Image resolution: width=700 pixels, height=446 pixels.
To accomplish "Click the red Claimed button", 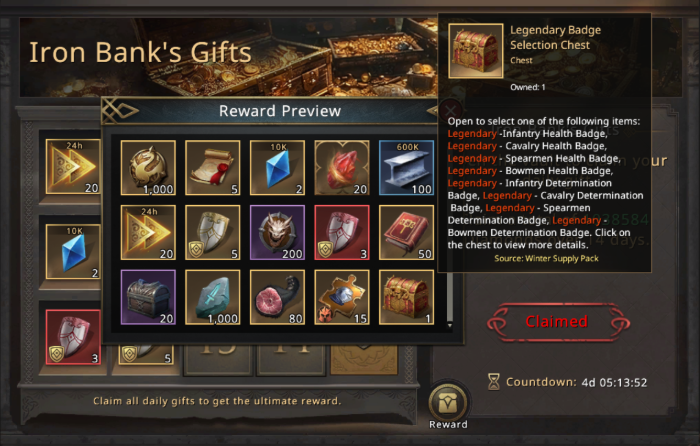I will pos(558,322).
